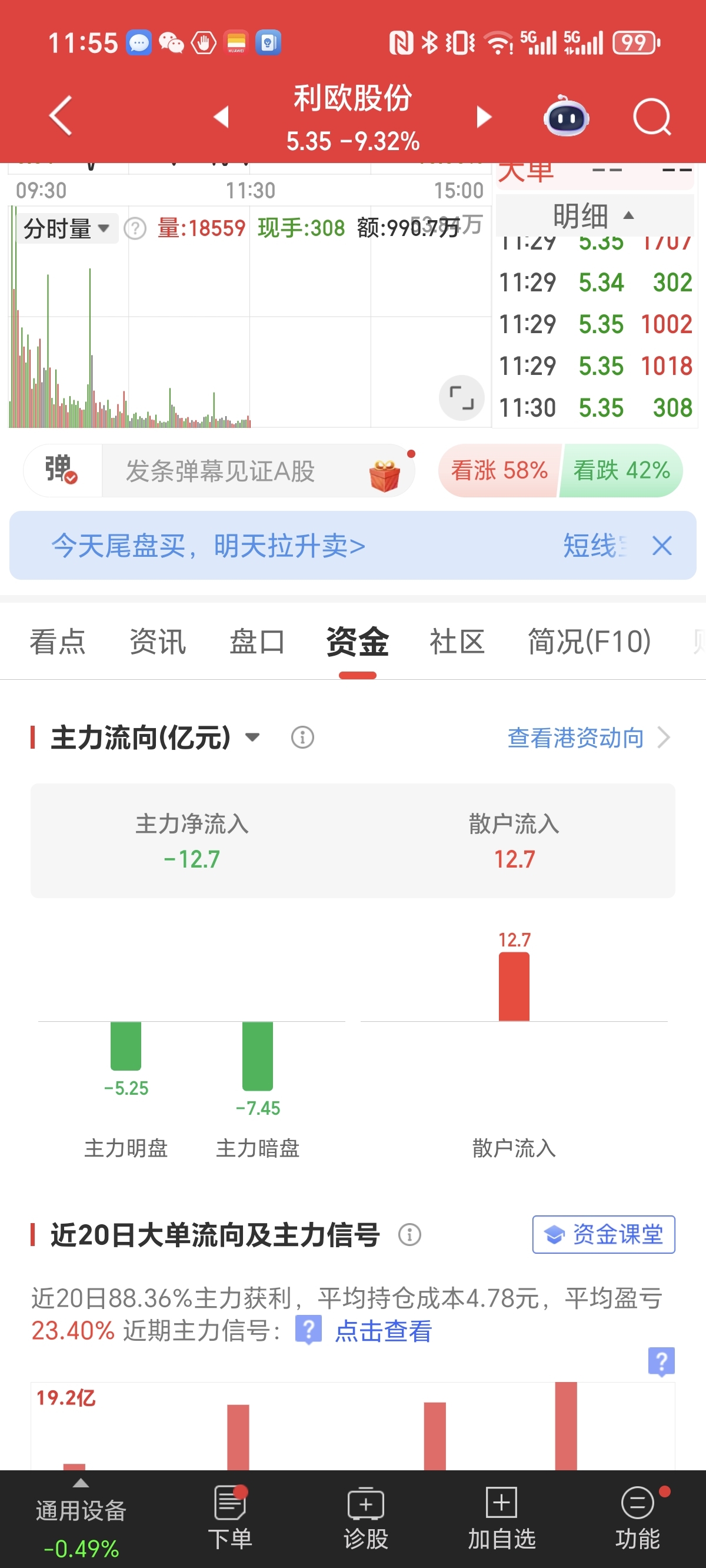Select the red 散户流入 12.7 bar
Image resolution: width=706 pixels, height=1568 pixels.
click(x=514, y=986)
